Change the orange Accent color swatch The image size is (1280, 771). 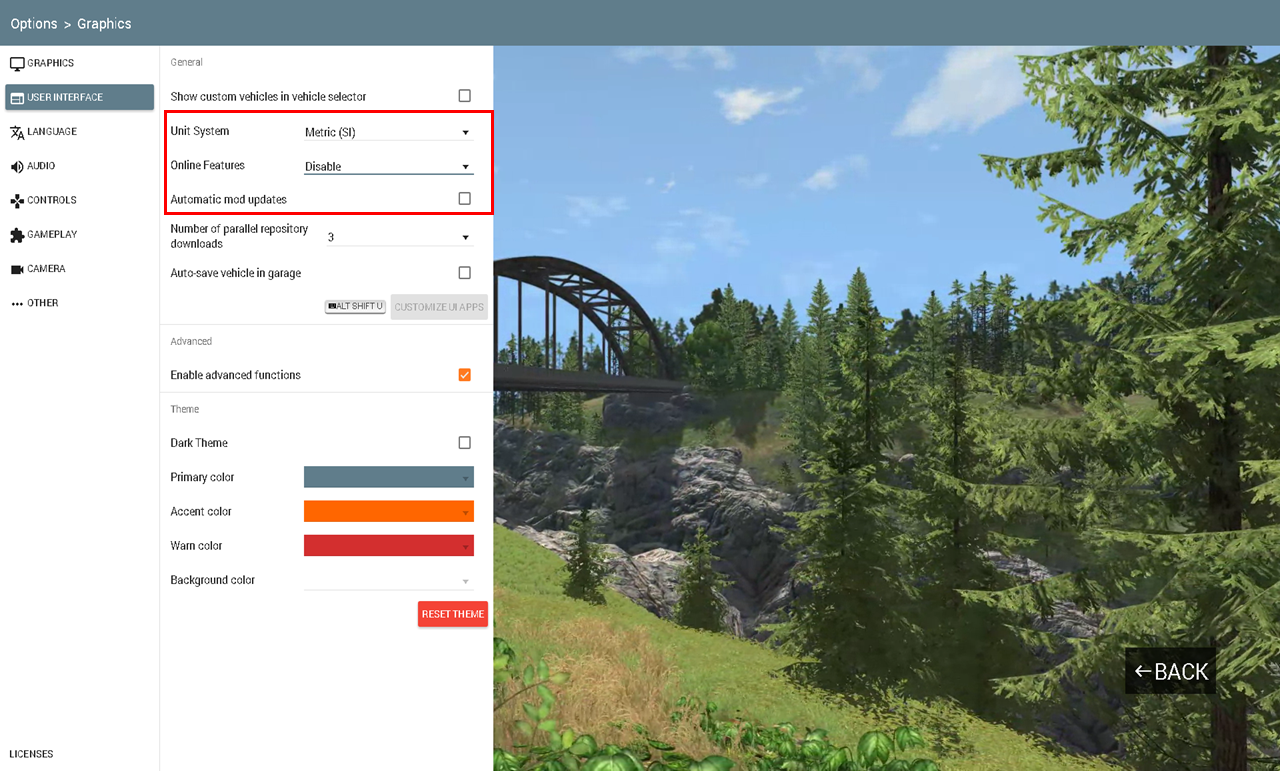388,511
